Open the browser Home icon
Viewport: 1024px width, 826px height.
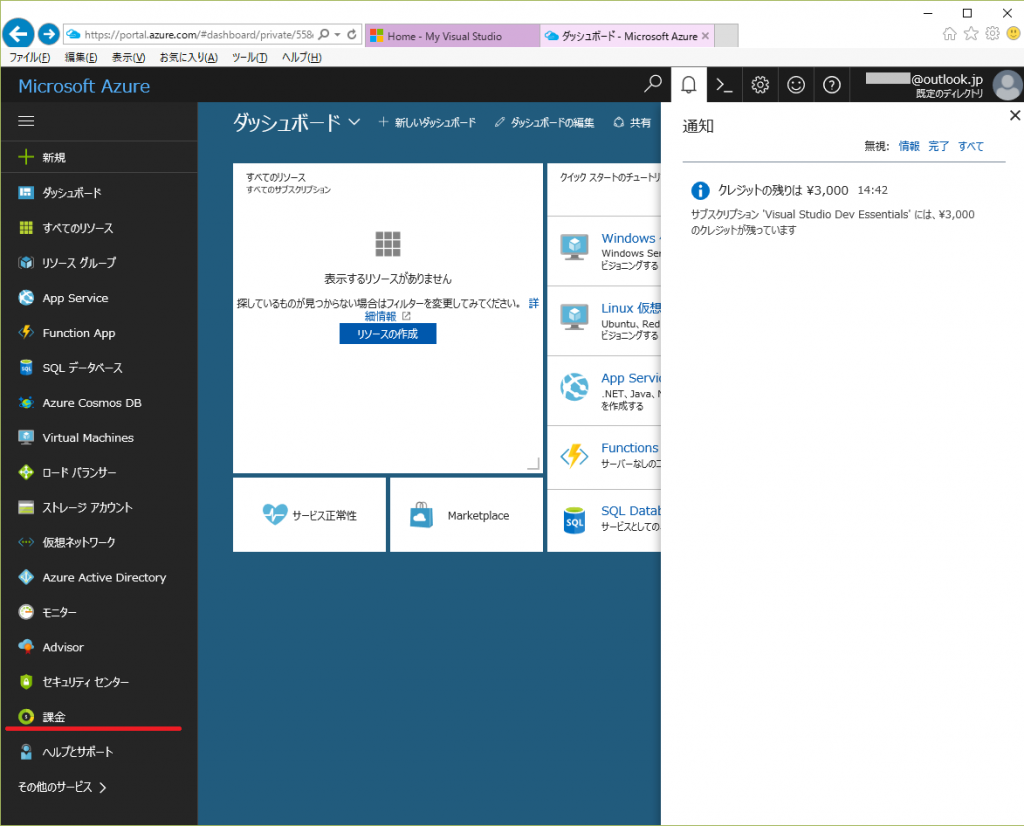tap(950, 34)
